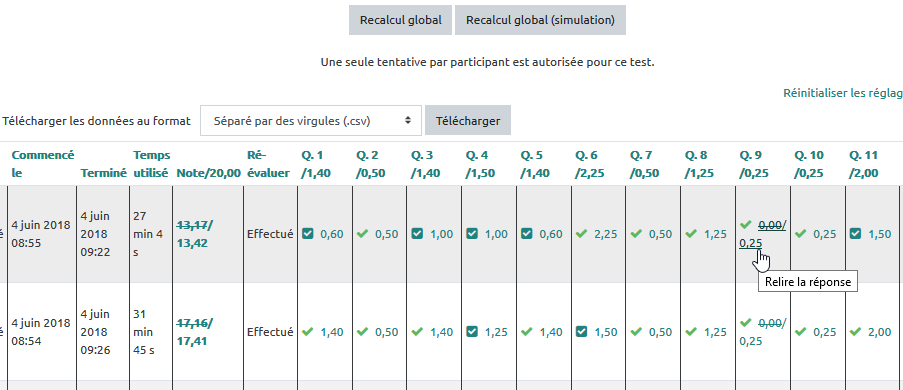Click the Télécharger button

[x=468, y=120]
